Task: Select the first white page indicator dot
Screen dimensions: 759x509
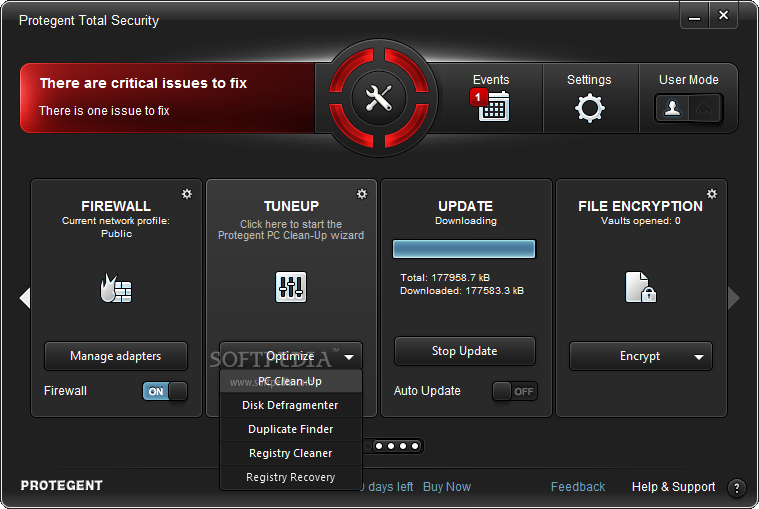Action: [x=379, y=446]
